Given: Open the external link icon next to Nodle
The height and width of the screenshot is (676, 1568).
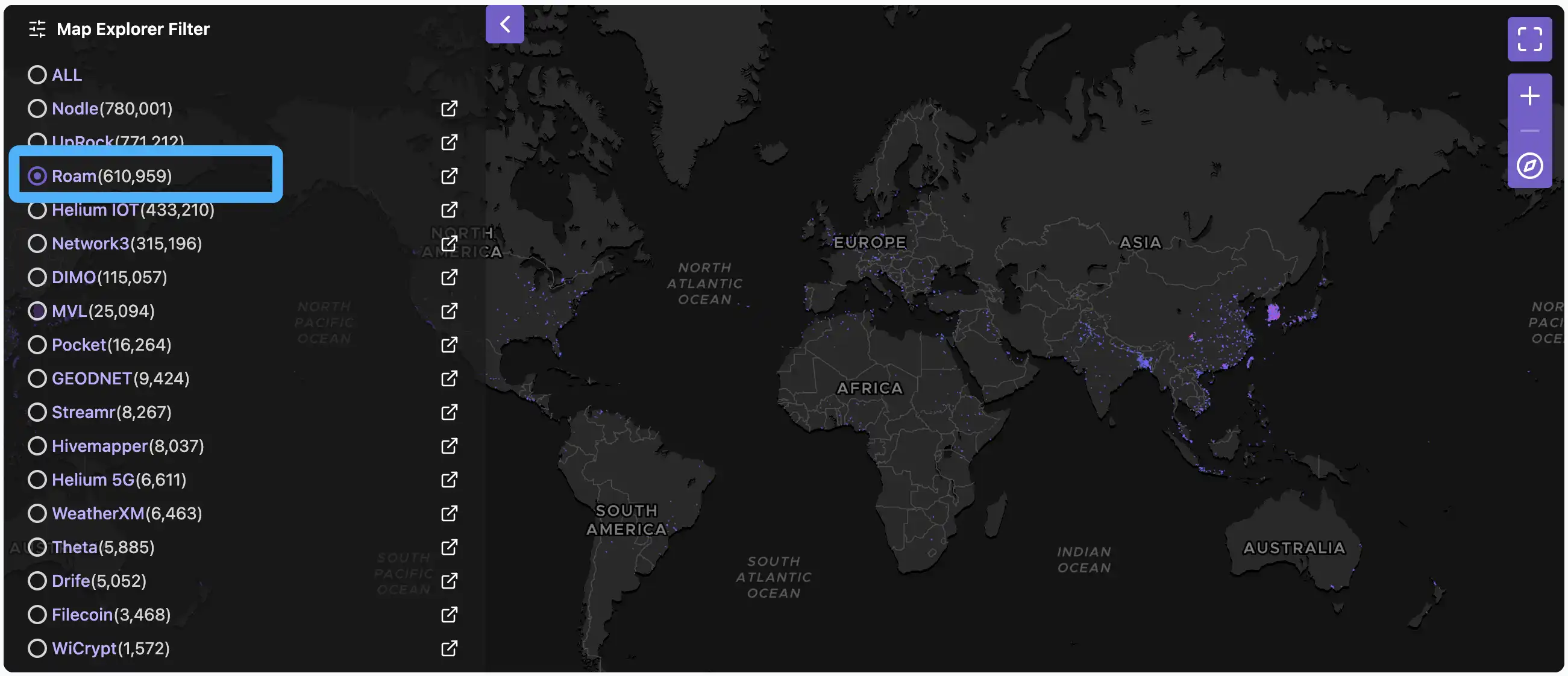Looking at the screenshot, I should pyautogui.click(x=448, y=109).
